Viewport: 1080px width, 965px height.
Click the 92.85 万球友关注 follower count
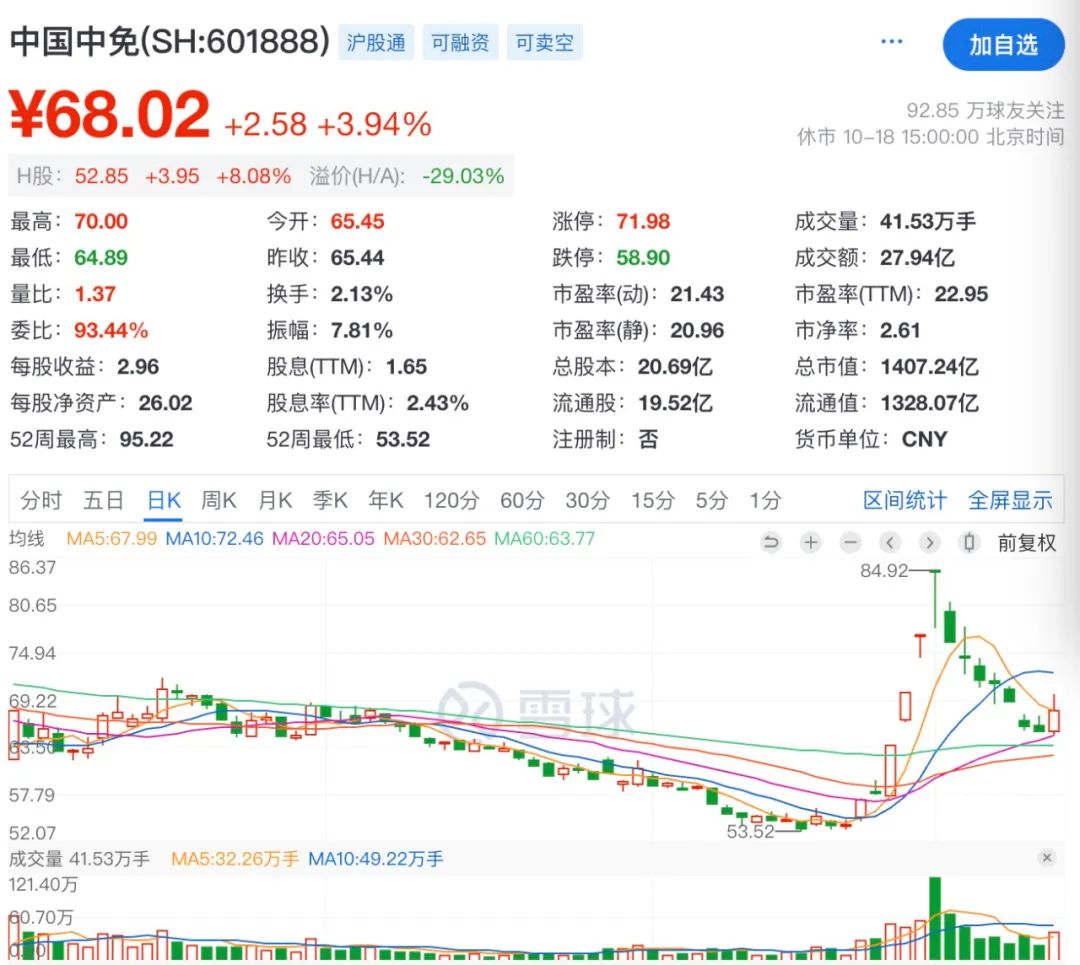(x=985, y=110)
